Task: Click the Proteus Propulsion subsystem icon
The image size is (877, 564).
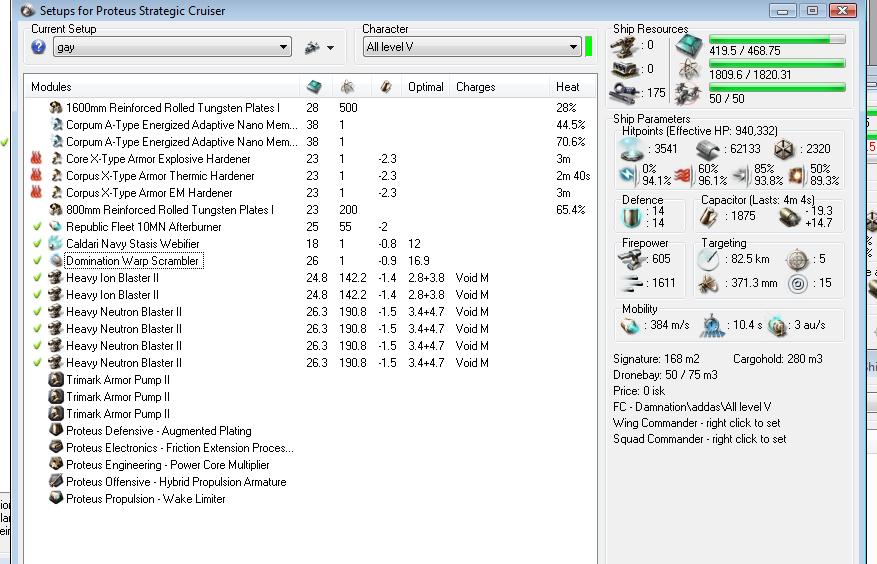Action: [55, 498]
